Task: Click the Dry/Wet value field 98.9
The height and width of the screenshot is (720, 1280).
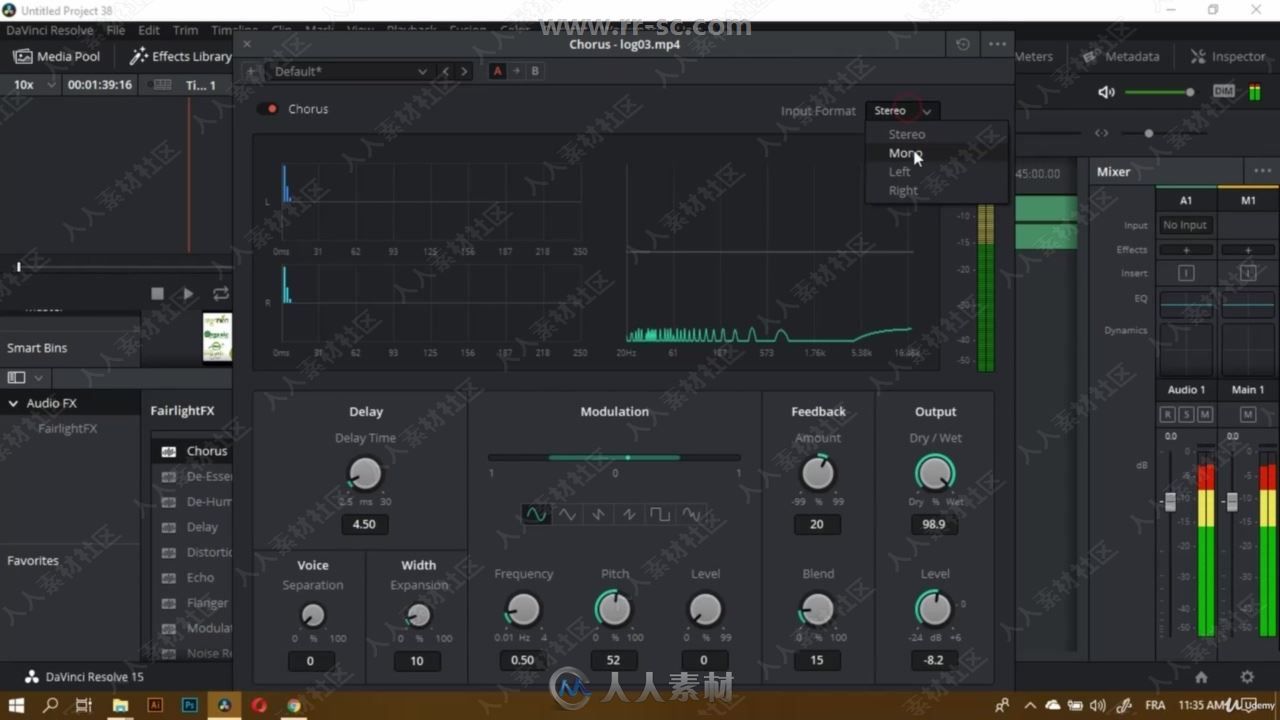Action: (934, 524)
